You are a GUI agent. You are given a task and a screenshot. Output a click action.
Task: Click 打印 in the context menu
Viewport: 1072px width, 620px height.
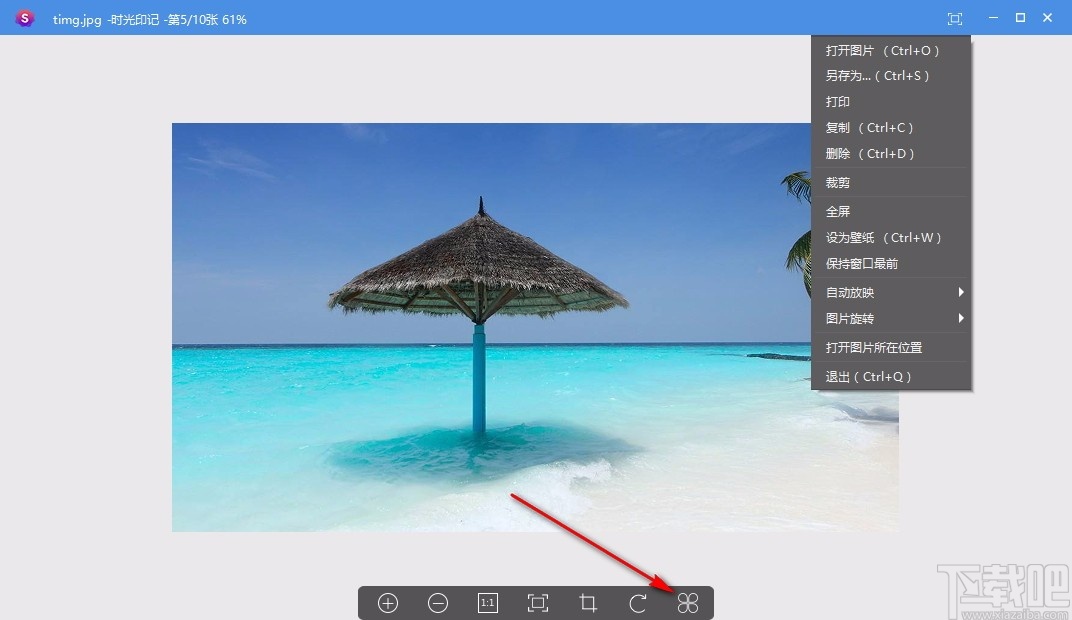891,102
